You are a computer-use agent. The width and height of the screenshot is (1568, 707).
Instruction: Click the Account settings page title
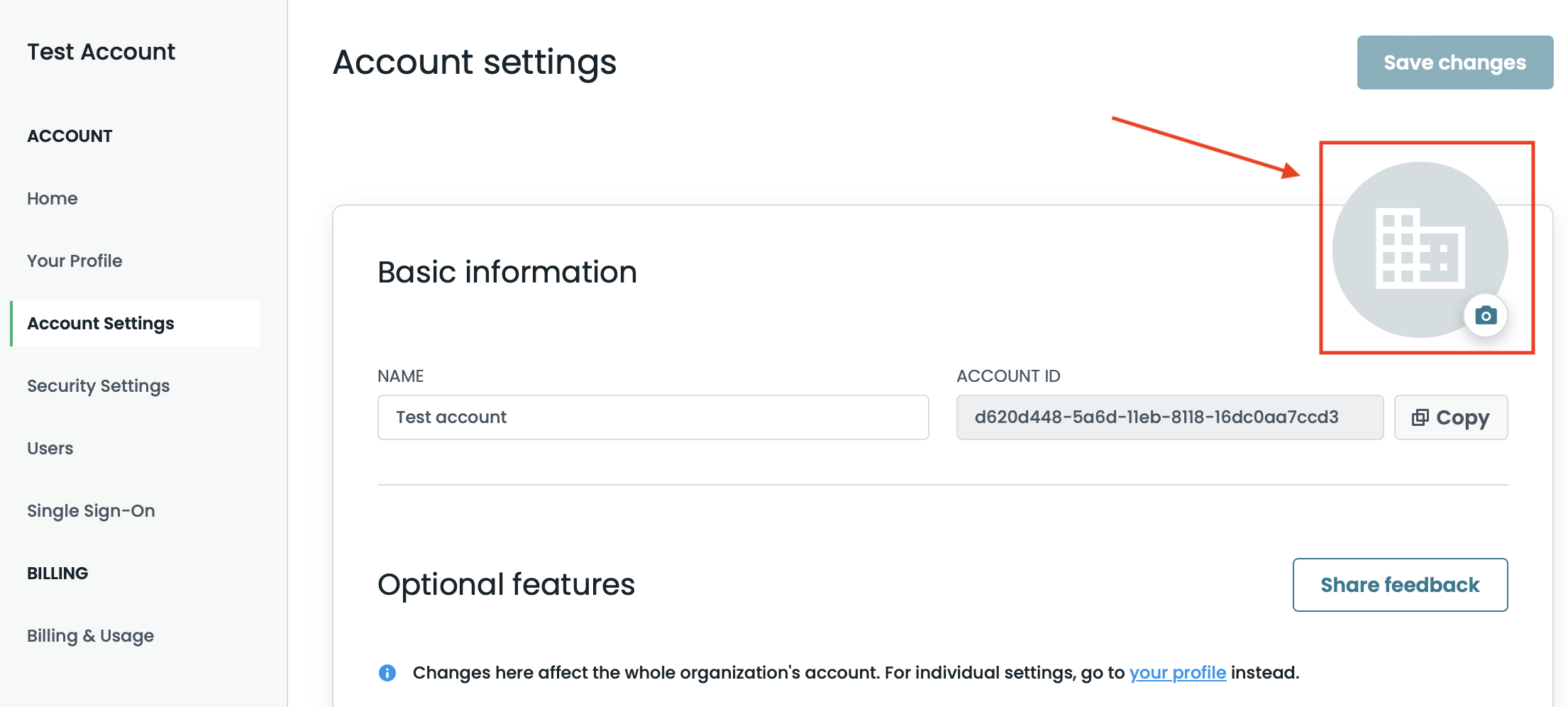[x=474, y=62]
